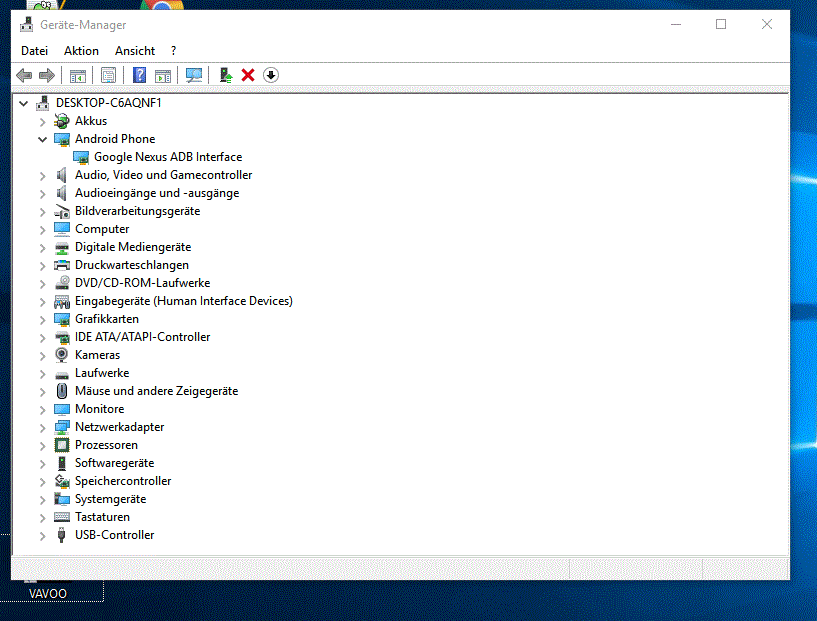Viewport: 817px width, 621px height.
Task: Click the Show/Hide console tree icon
Action: (77, 75)
